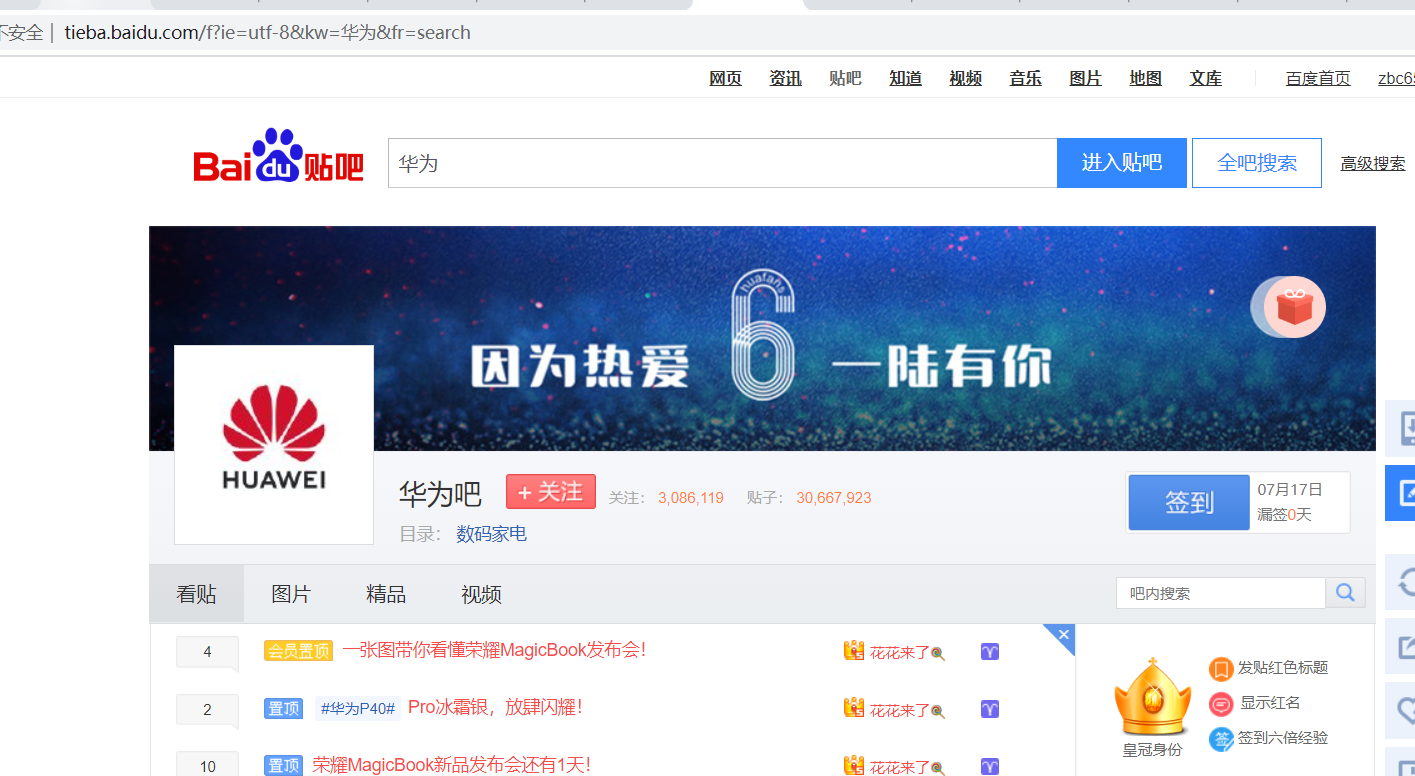This screenshot has width=1415, height=776.
Task: Switch to the 图片 tab
Action: (x=291, y=594)
